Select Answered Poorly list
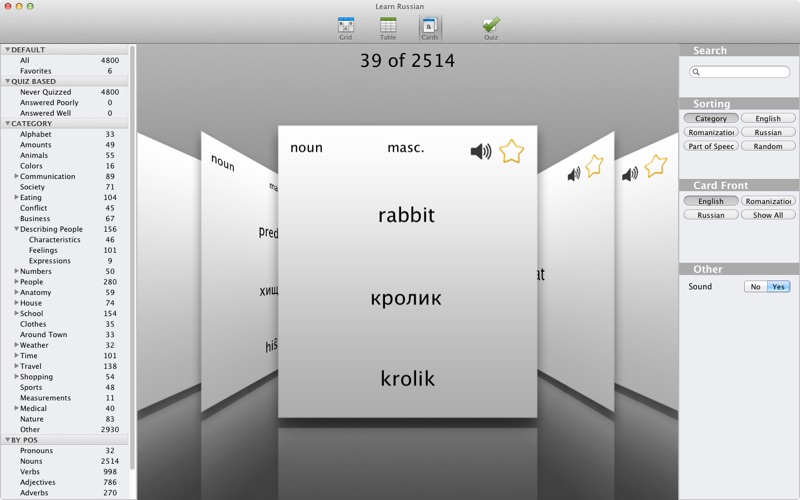The height and width of the screenshot is (500, 800). [65, 103]
